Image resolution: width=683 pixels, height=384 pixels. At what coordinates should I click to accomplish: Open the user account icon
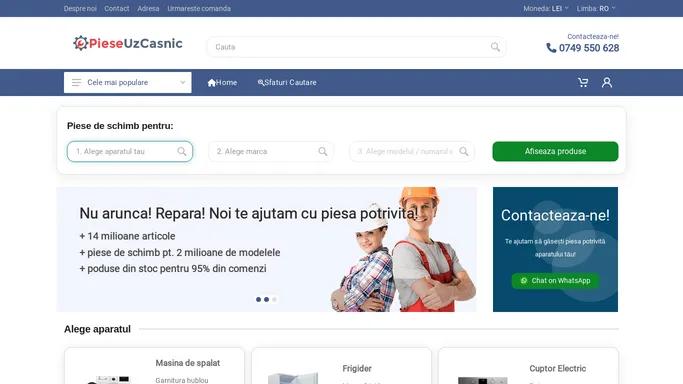607,82
